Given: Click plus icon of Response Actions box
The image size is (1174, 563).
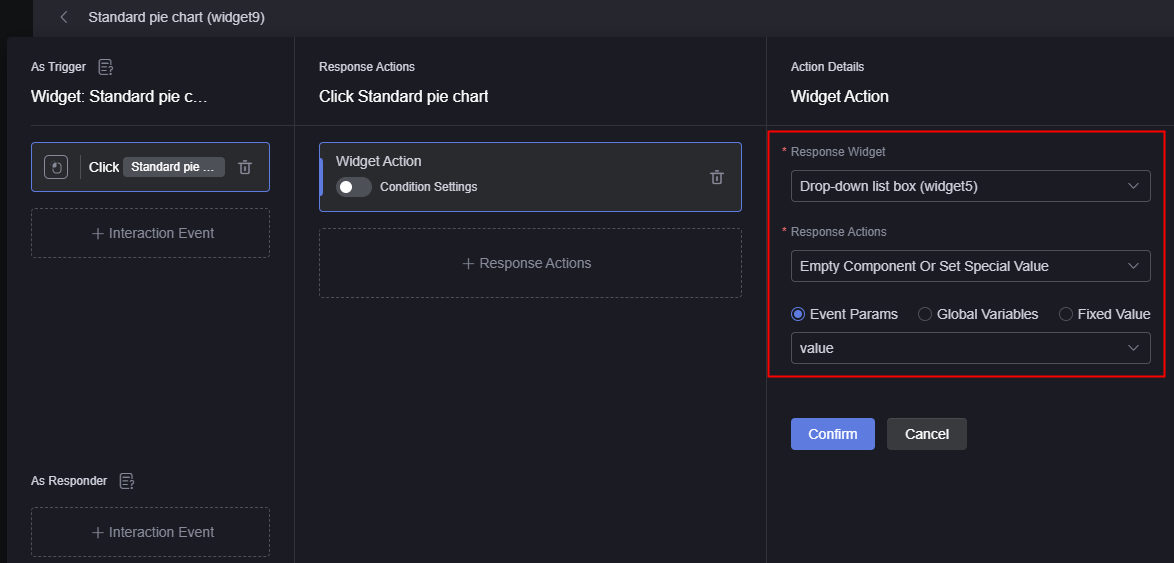Looking at the screenshot, I should [x=469, y=264].
